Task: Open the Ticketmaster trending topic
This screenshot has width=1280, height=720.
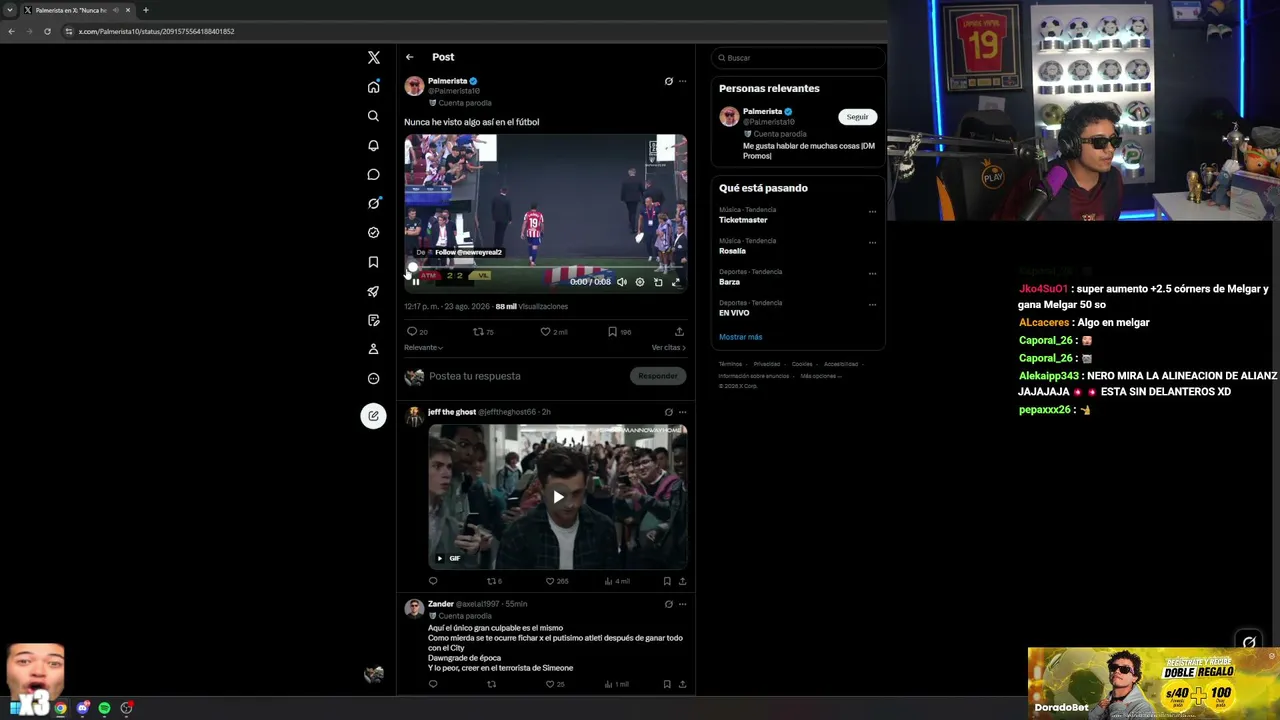Action: click(743, 220)
